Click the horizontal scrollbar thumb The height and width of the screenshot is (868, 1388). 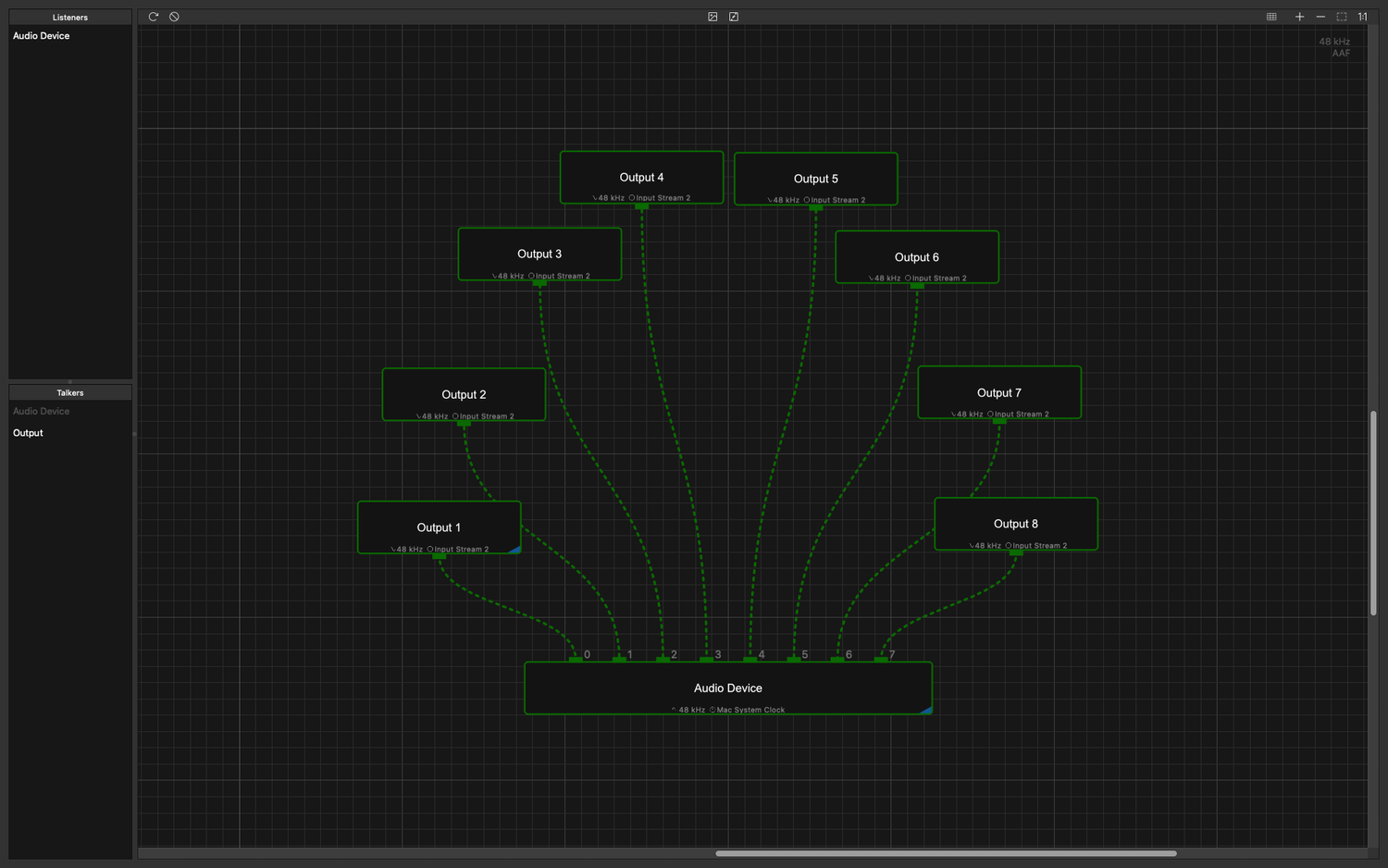[946, 853]
